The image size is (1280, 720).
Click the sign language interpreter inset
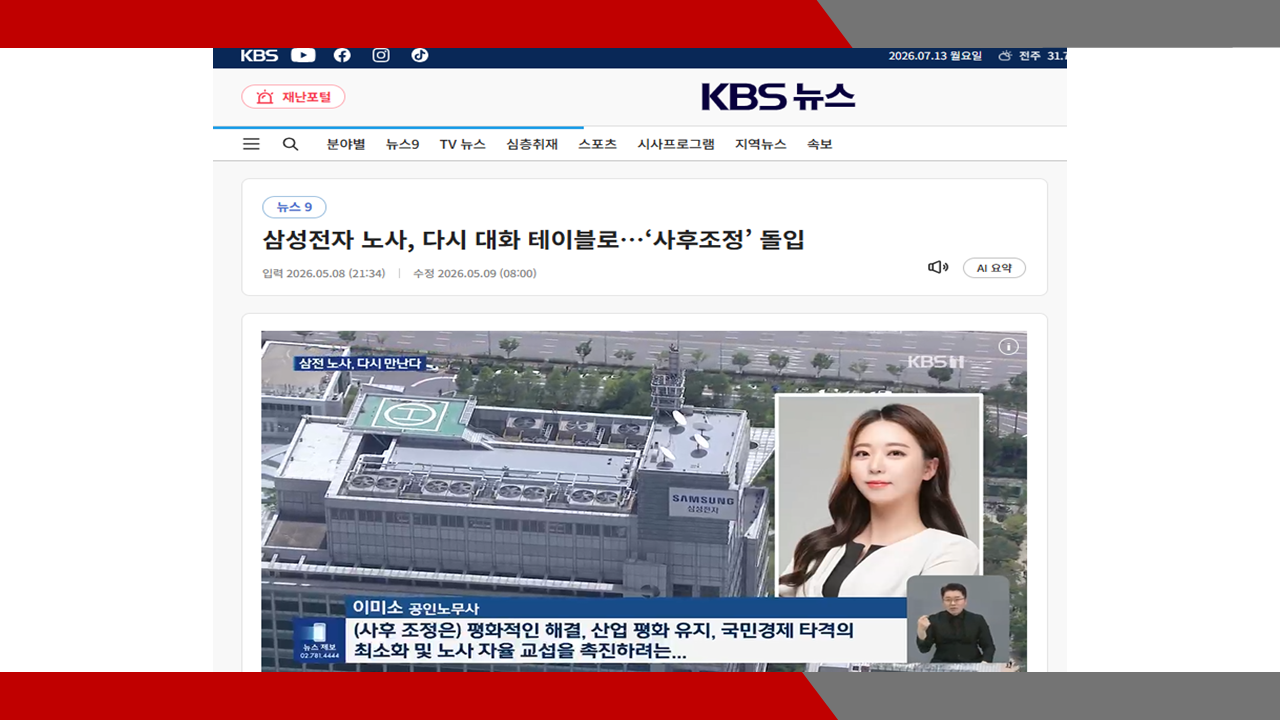958,620
